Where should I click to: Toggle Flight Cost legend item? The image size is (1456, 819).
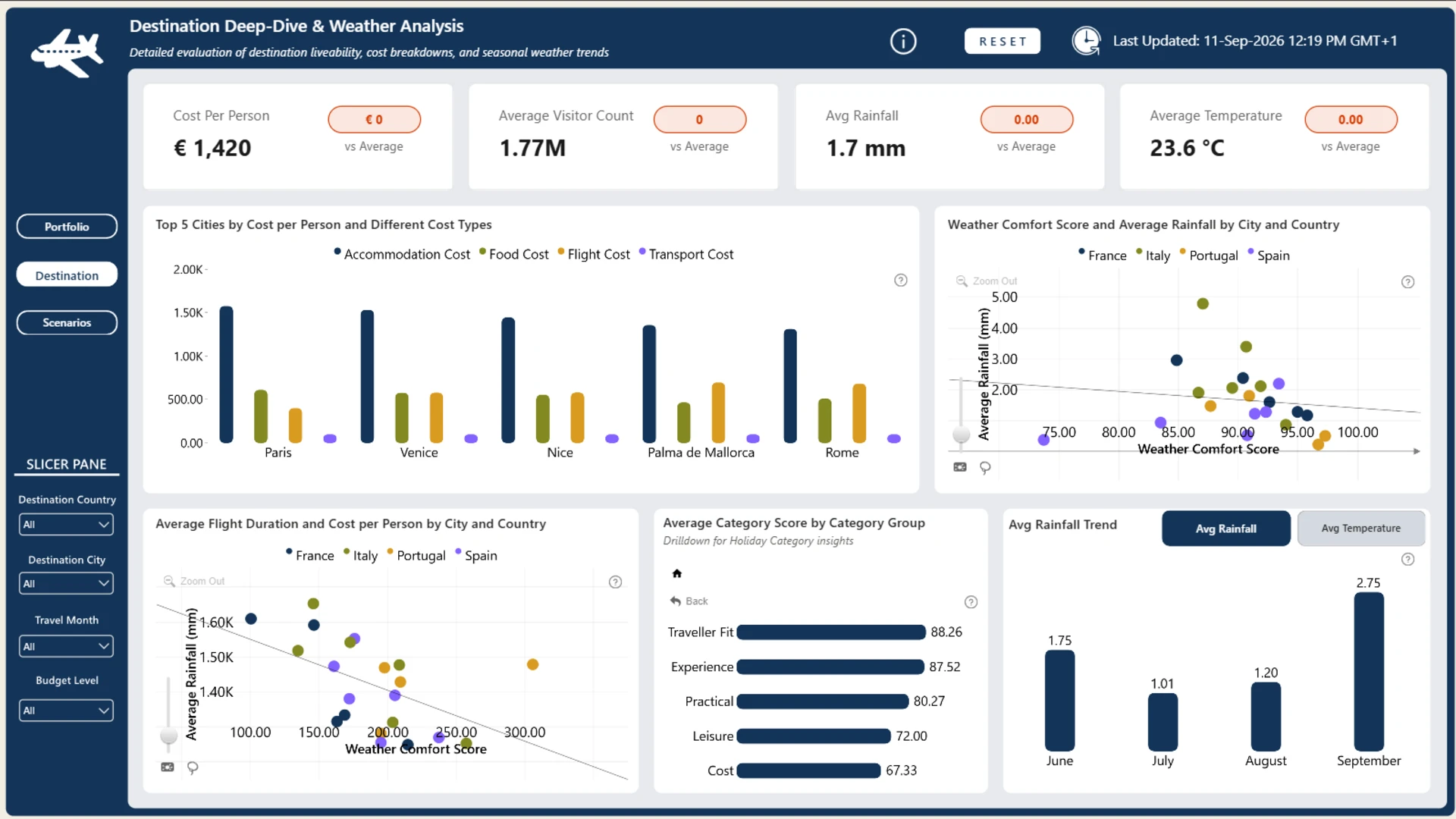[x=594, y=254]
